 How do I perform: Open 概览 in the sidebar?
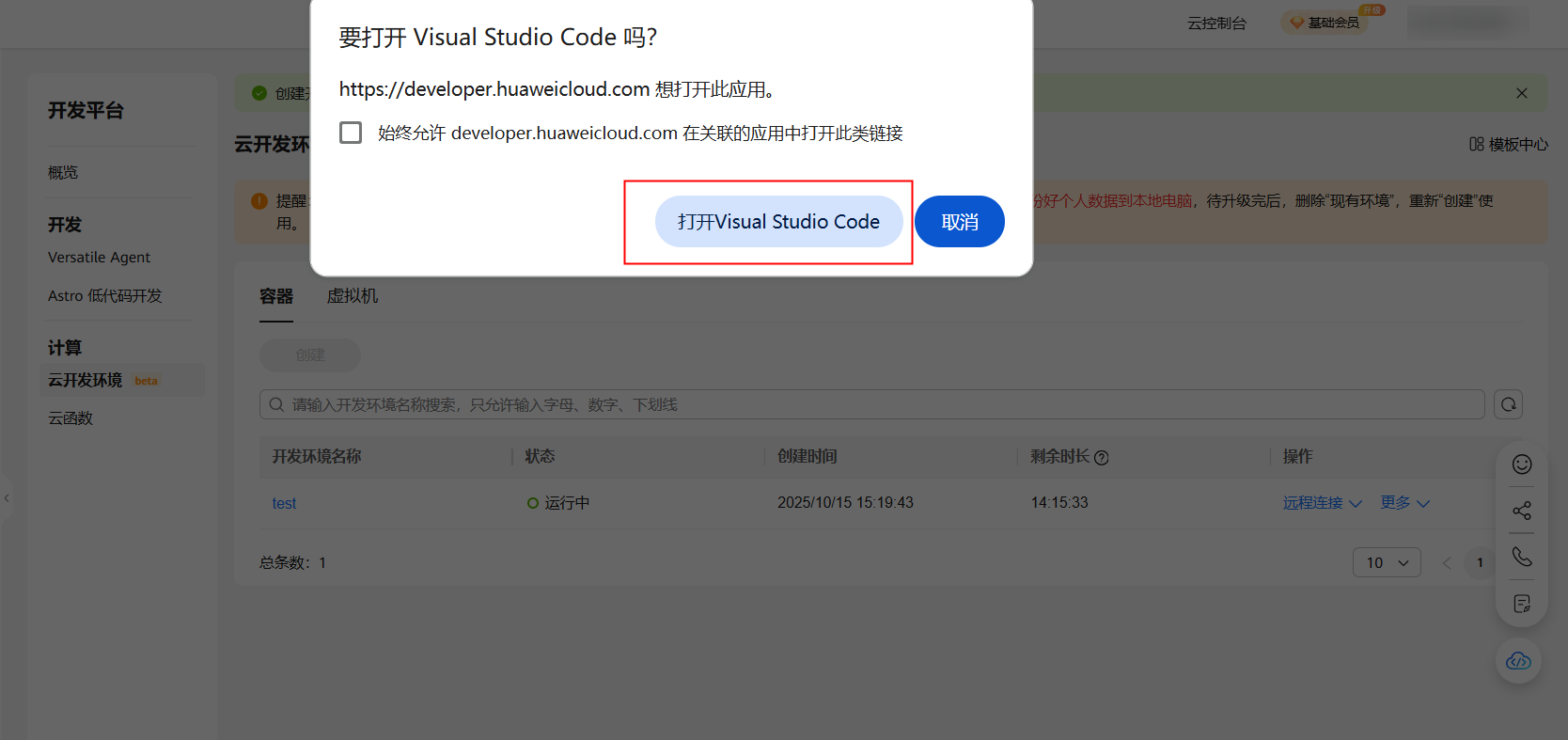63,173
